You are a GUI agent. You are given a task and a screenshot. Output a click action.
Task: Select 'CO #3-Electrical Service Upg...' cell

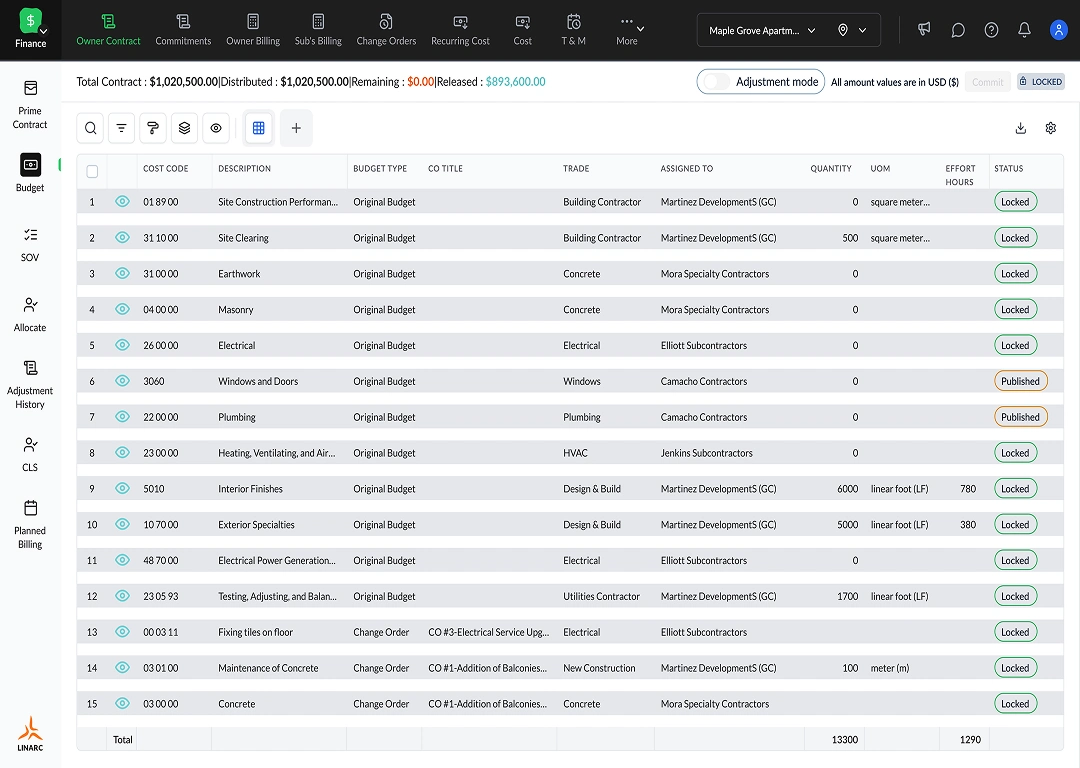pyautogui.click(x=488, y=632)
